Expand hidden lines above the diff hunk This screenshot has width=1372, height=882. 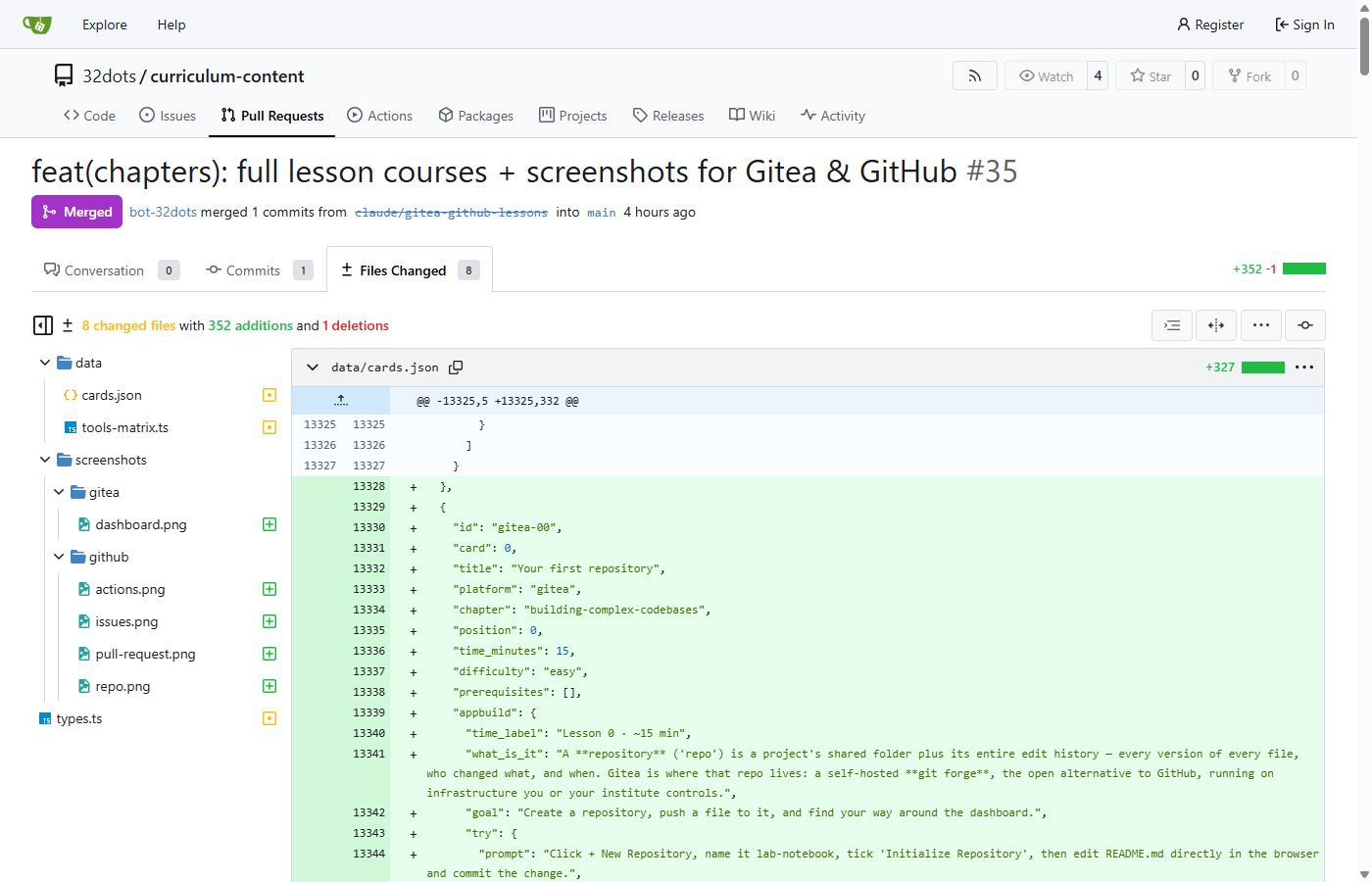341,400
